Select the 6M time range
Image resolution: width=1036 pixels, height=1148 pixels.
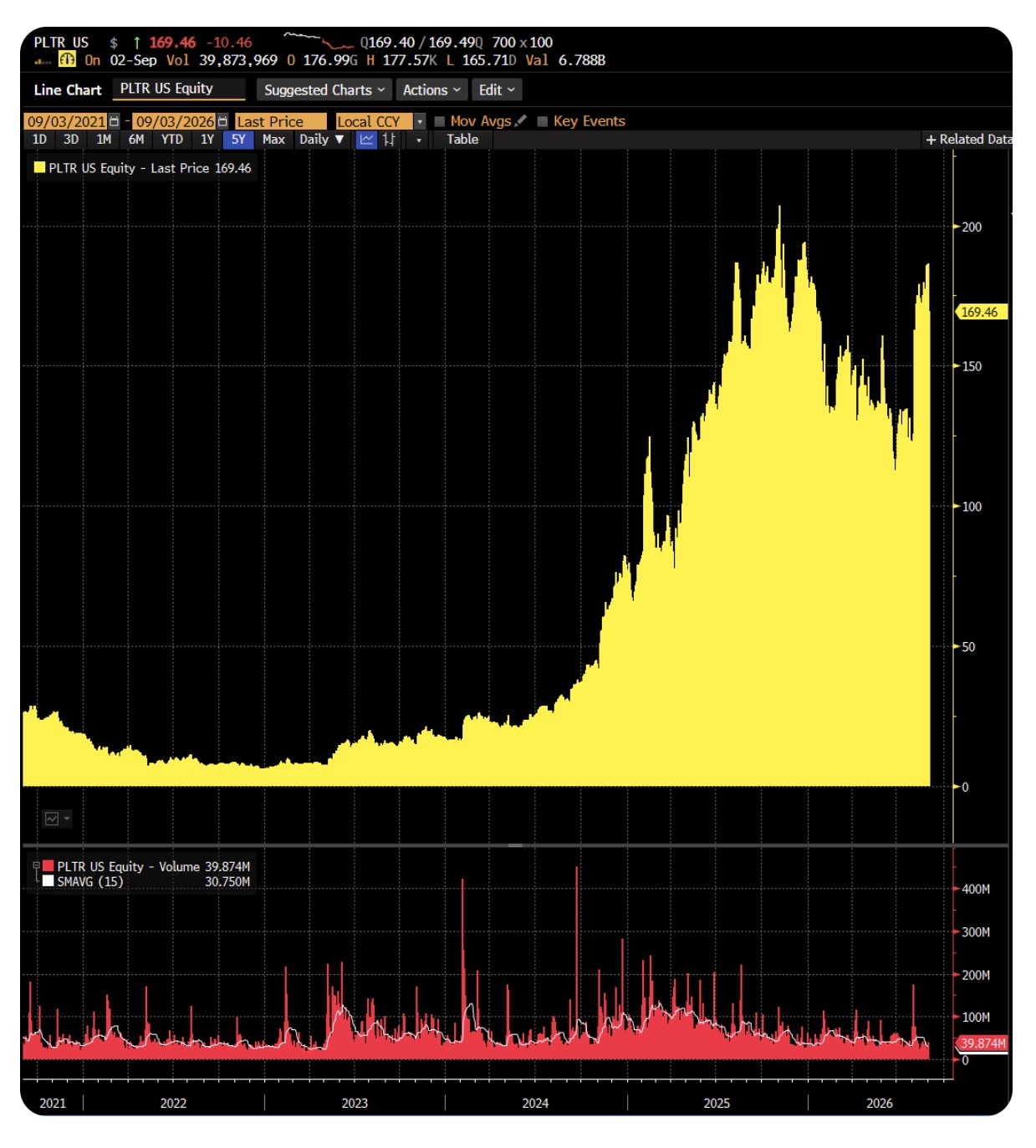click(x=136, y=140)
